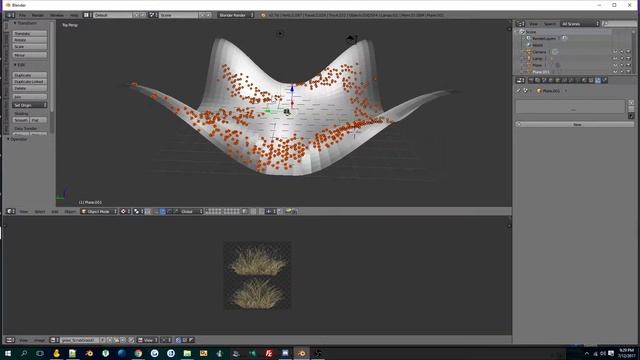The width and height of the screenshot is (640, 360).
Task: Click the outliner search field
Action: [620, 24]
